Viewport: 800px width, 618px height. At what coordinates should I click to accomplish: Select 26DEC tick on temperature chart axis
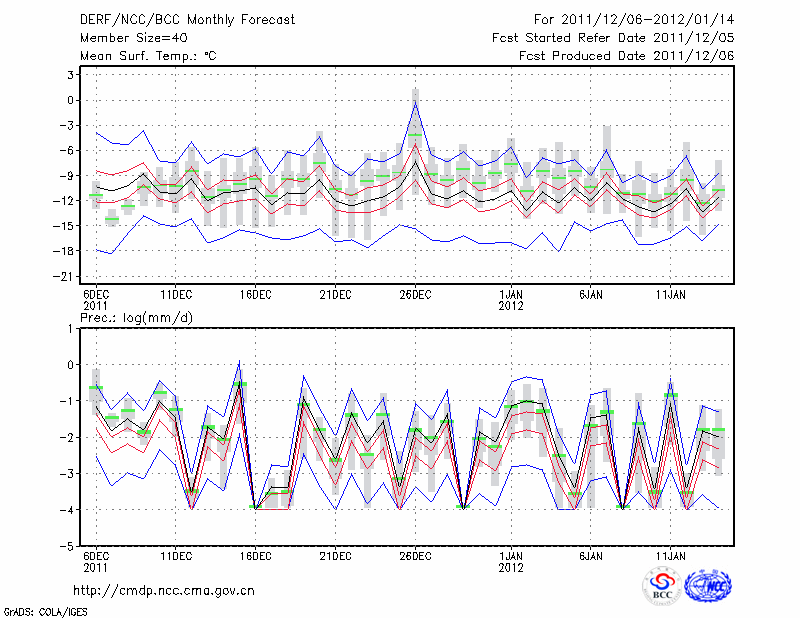click(415, 294)
